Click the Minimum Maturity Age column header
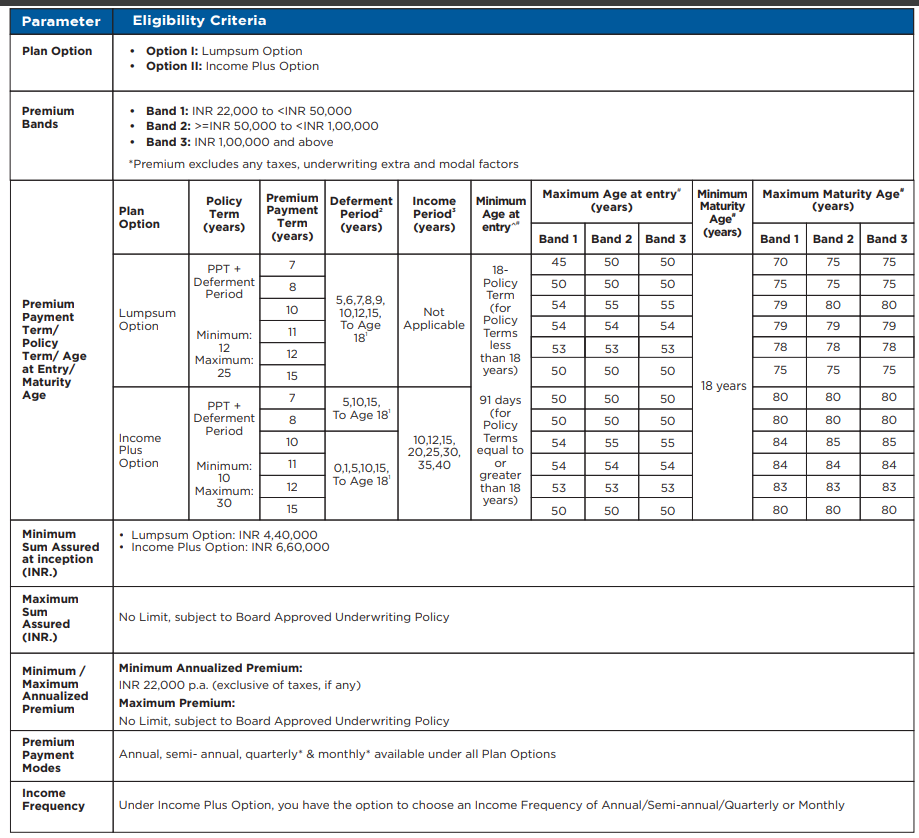This screenshot has width=919, height=838. (722, 213)
